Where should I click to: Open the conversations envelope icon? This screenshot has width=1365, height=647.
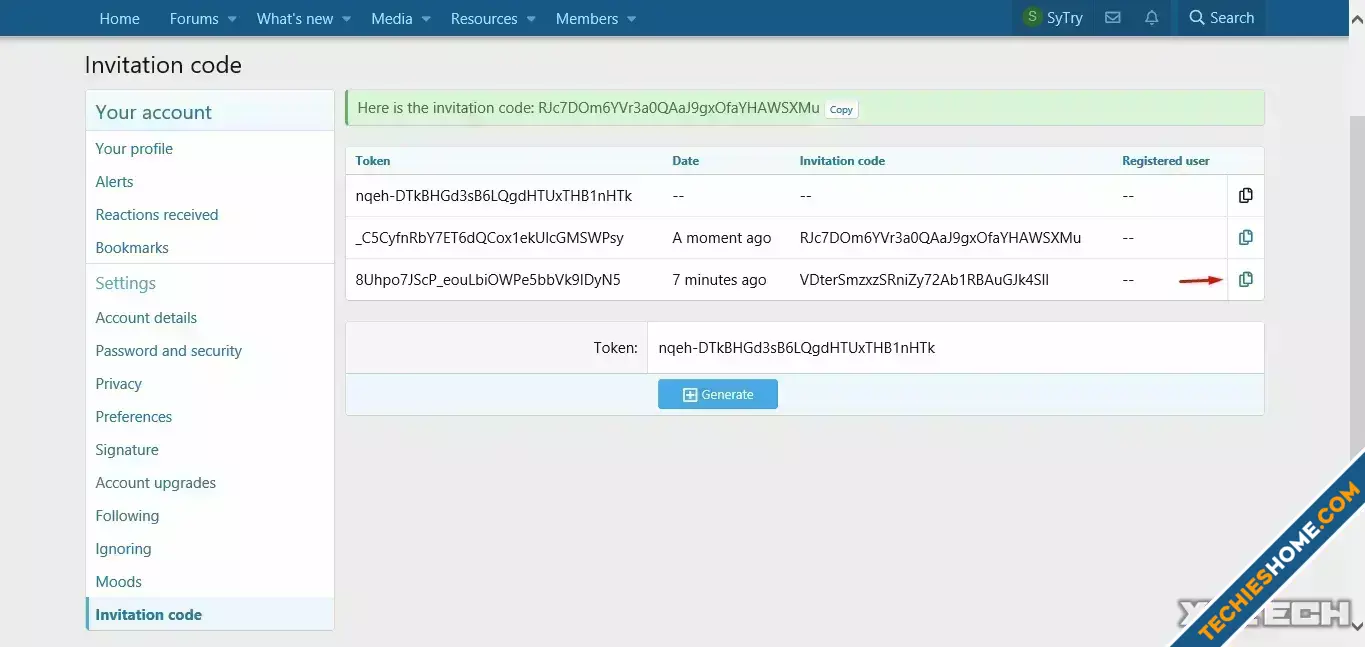(1112, 18)
